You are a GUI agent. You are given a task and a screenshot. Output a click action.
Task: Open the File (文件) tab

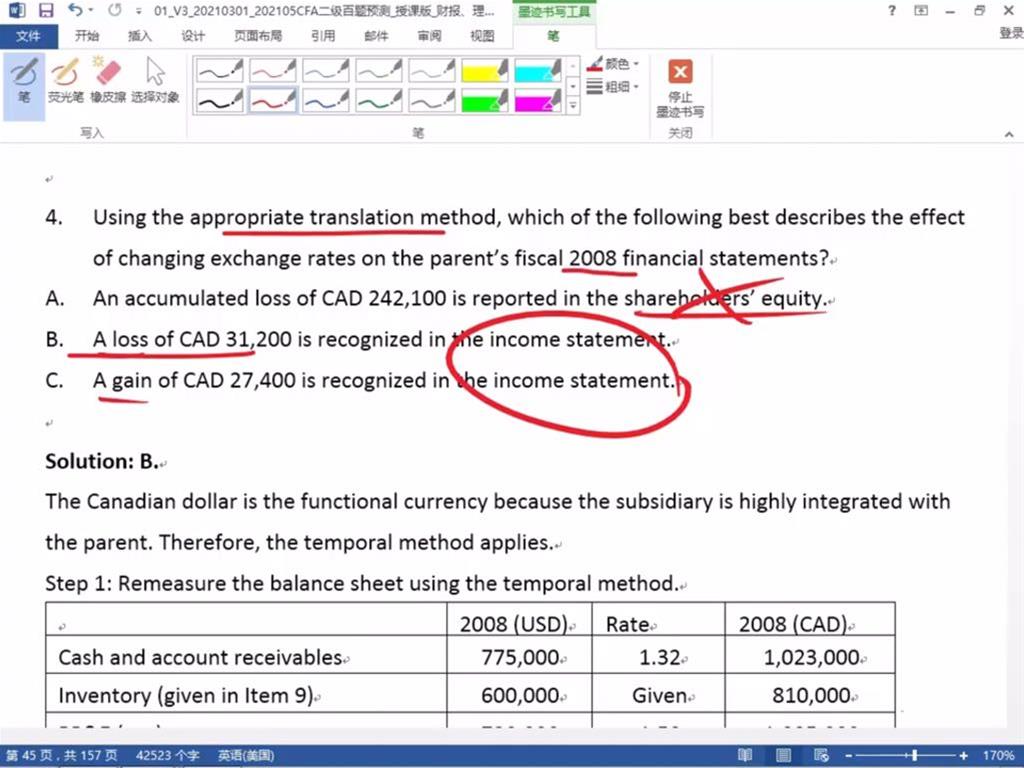click(29, 36)
